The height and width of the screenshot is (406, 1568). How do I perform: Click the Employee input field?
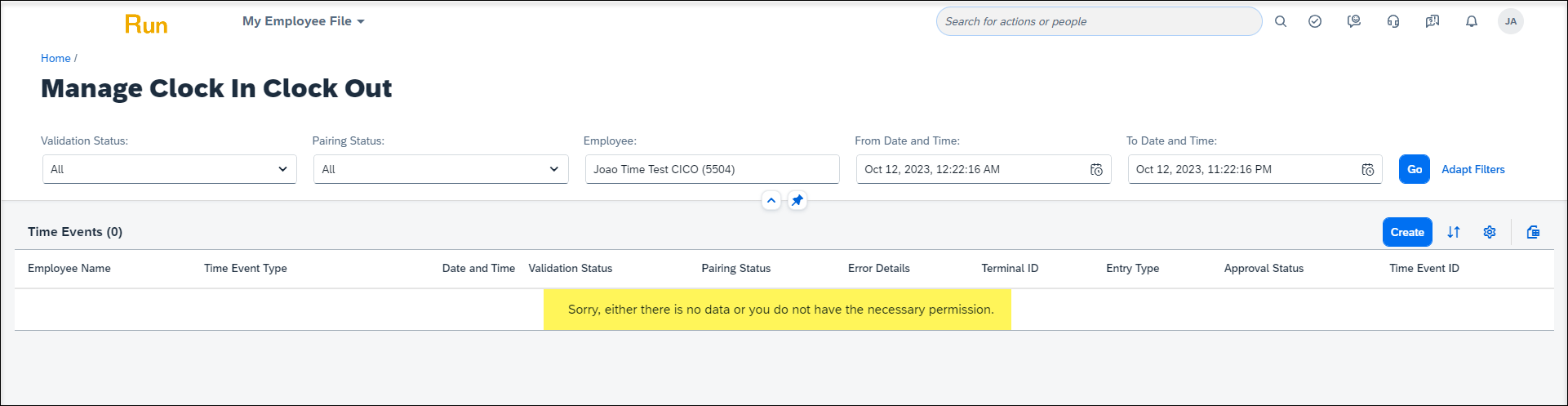point(713,169)
